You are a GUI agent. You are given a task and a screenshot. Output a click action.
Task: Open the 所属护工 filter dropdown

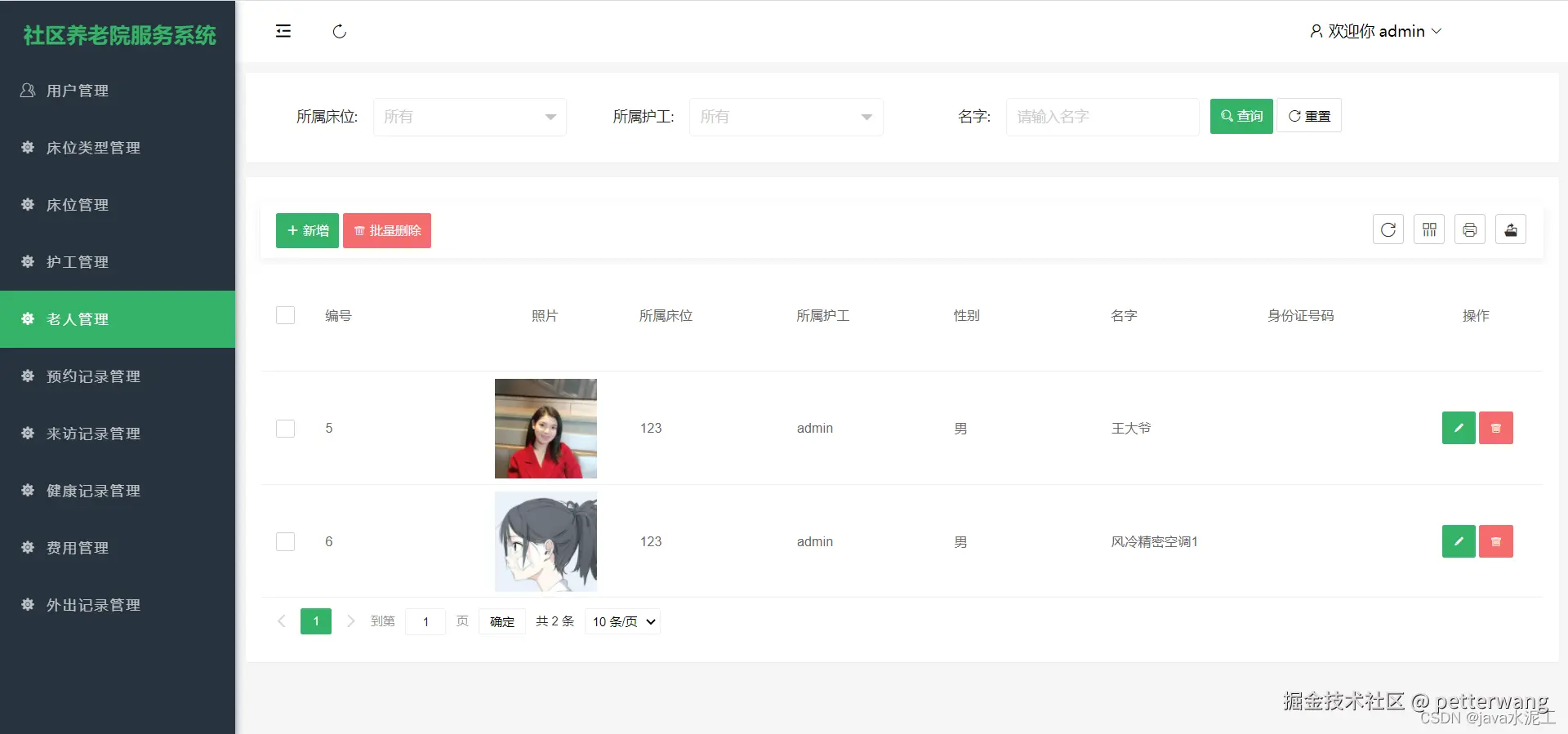(x=786, y=117)
